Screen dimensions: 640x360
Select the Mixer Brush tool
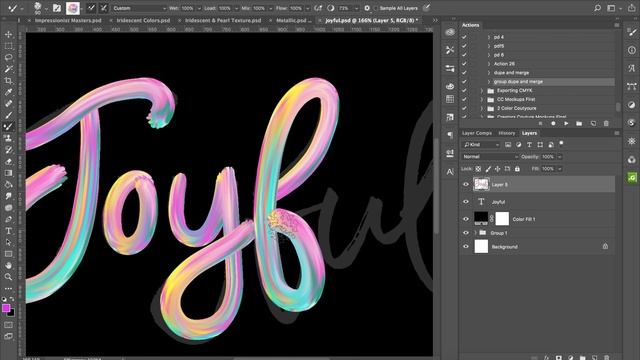coord(8,127)
